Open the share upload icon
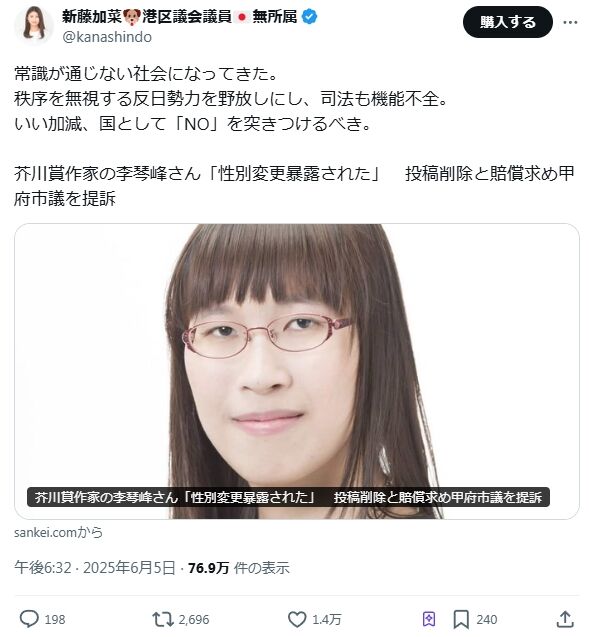The height and width of the screenshot is (637, 589). click(x=565, y=619)
